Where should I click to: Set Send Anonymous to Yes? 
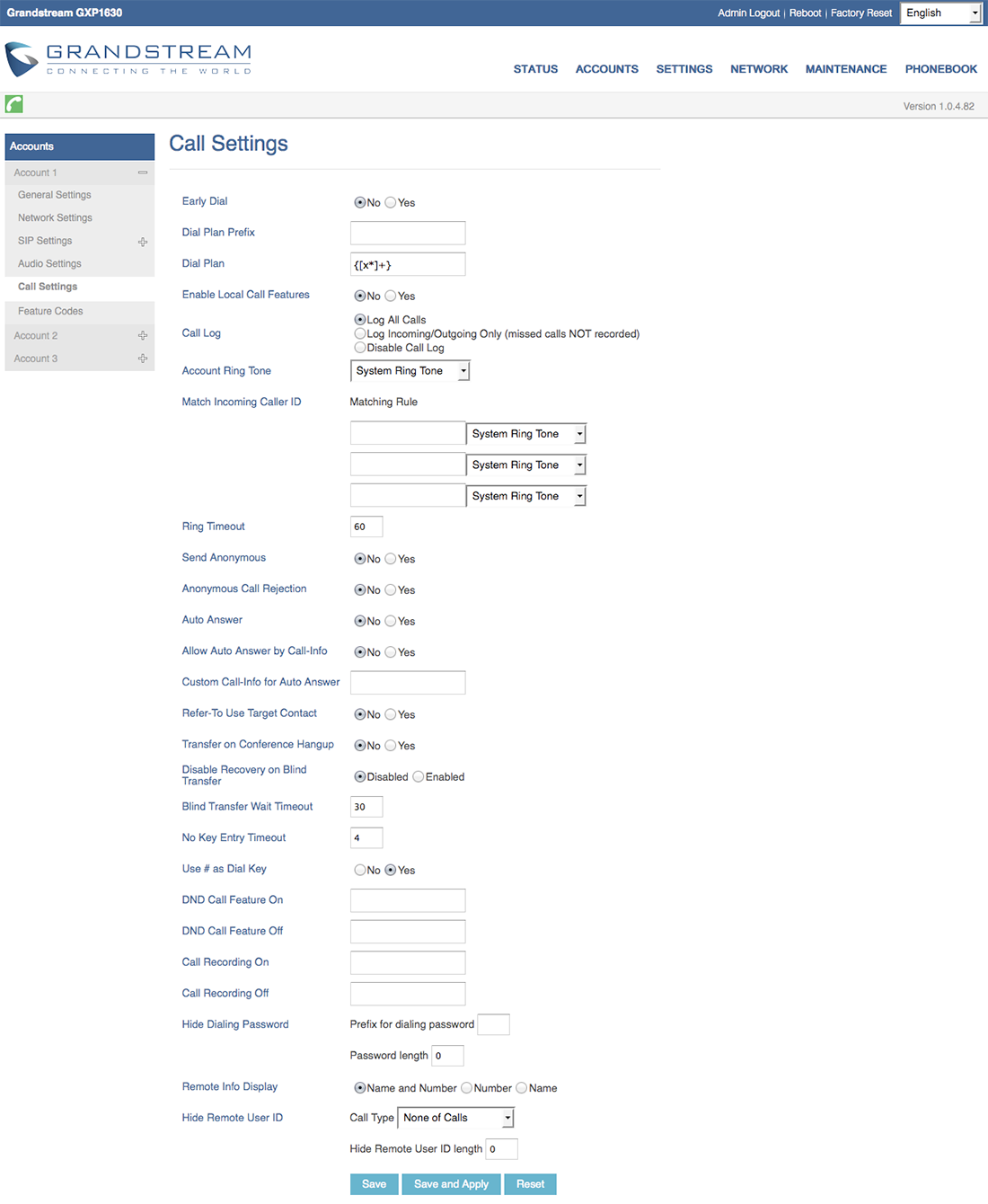[391, 559]
